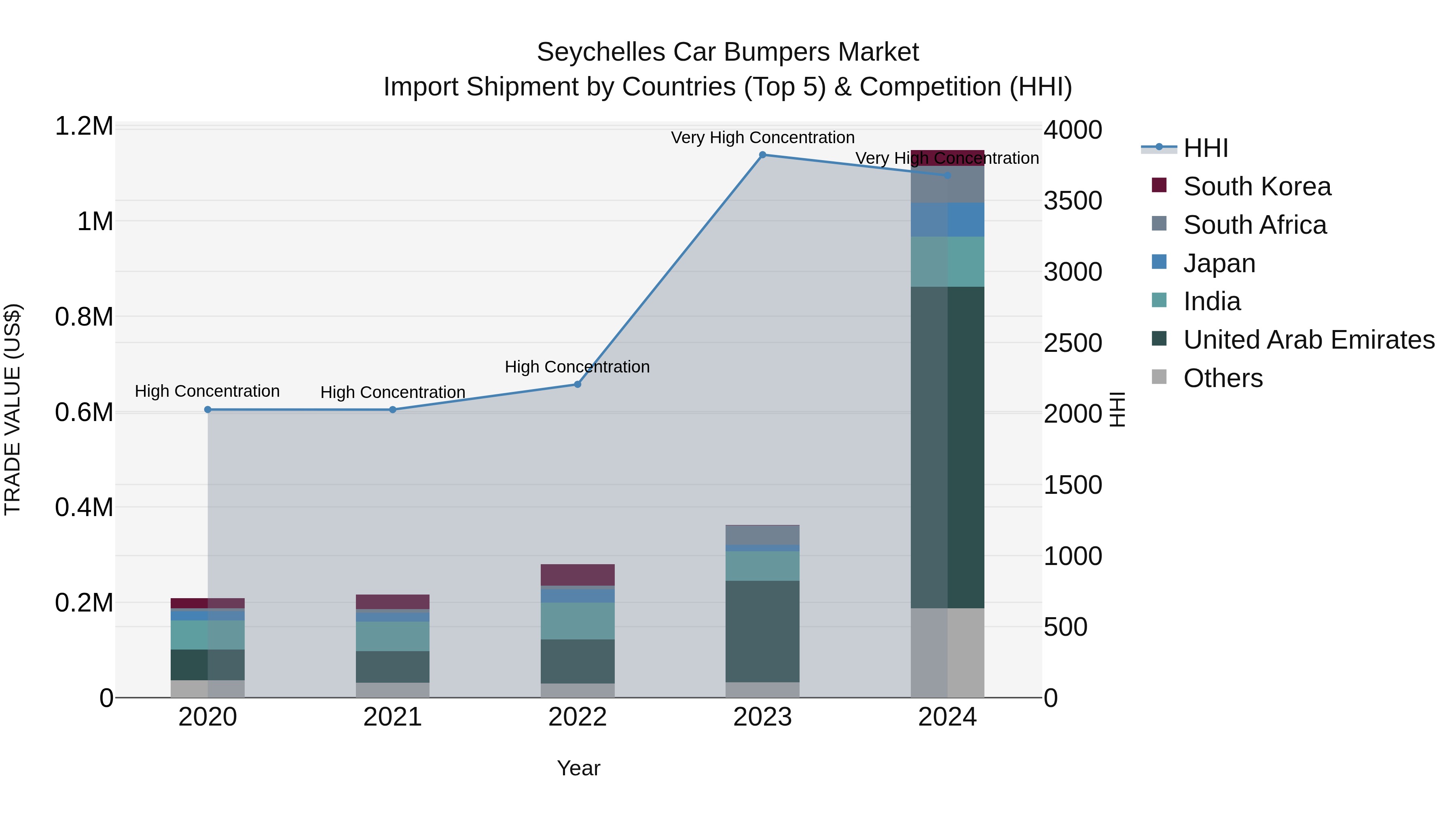Click the Year axis title
This screenshot has height=819, width=1456.
tap(579, 769)
